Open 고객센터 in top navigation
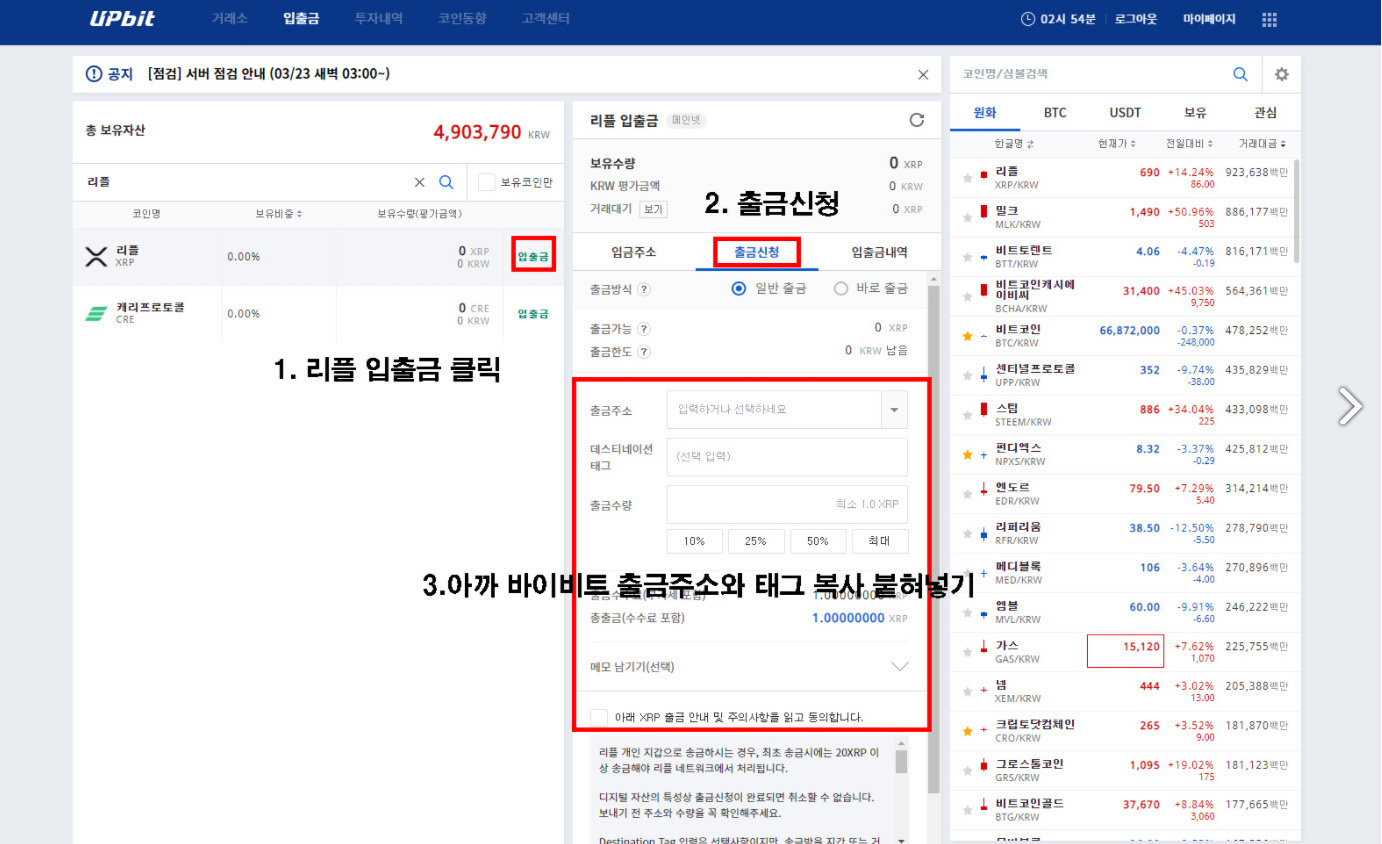The width and height of the screenshot is (1382, 844). pyautogui.click(x=546, y=19)
